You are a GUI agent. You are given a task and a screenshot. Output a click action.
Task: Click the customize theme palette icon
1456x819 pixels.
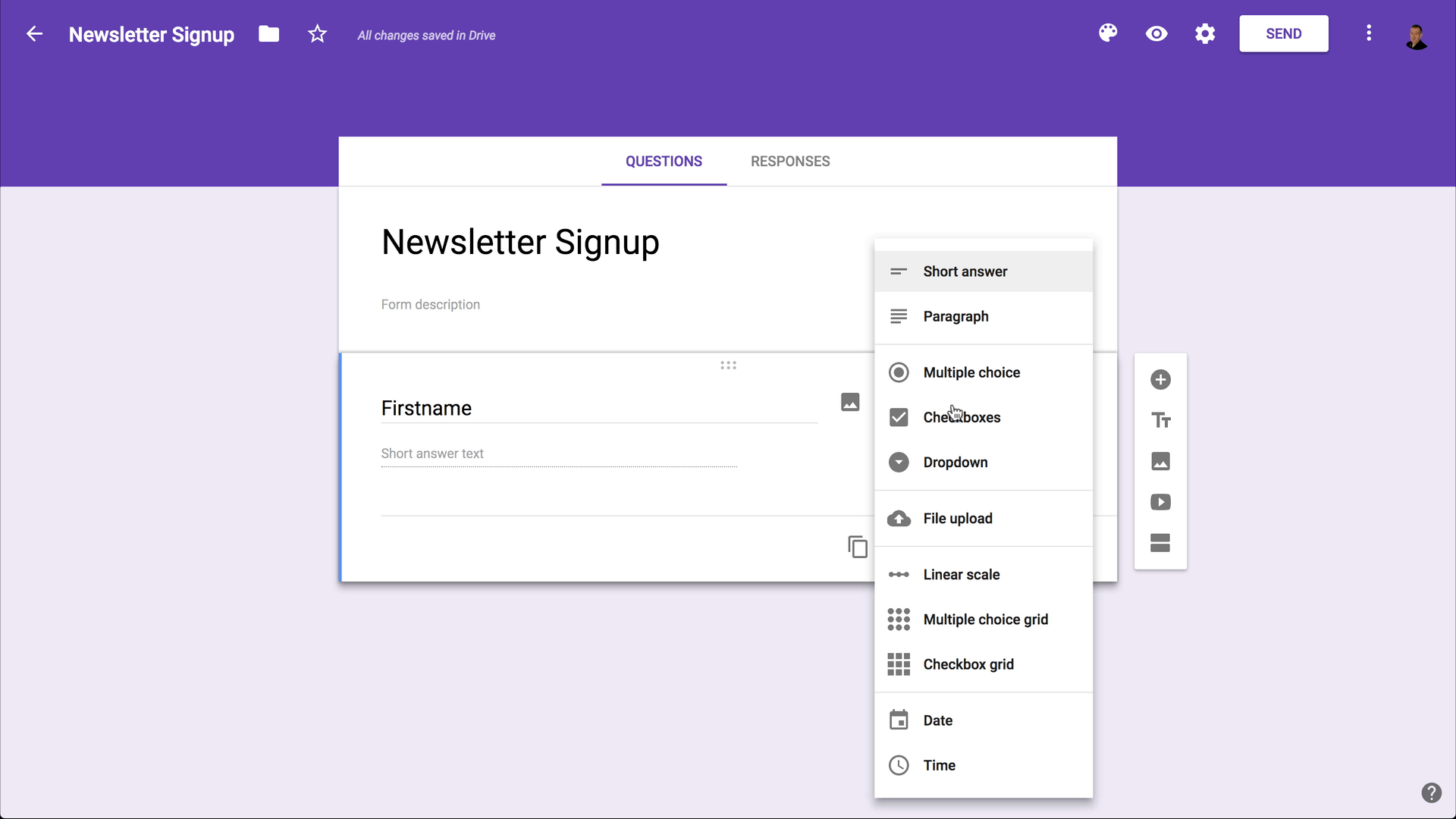tap(1108, 33)
